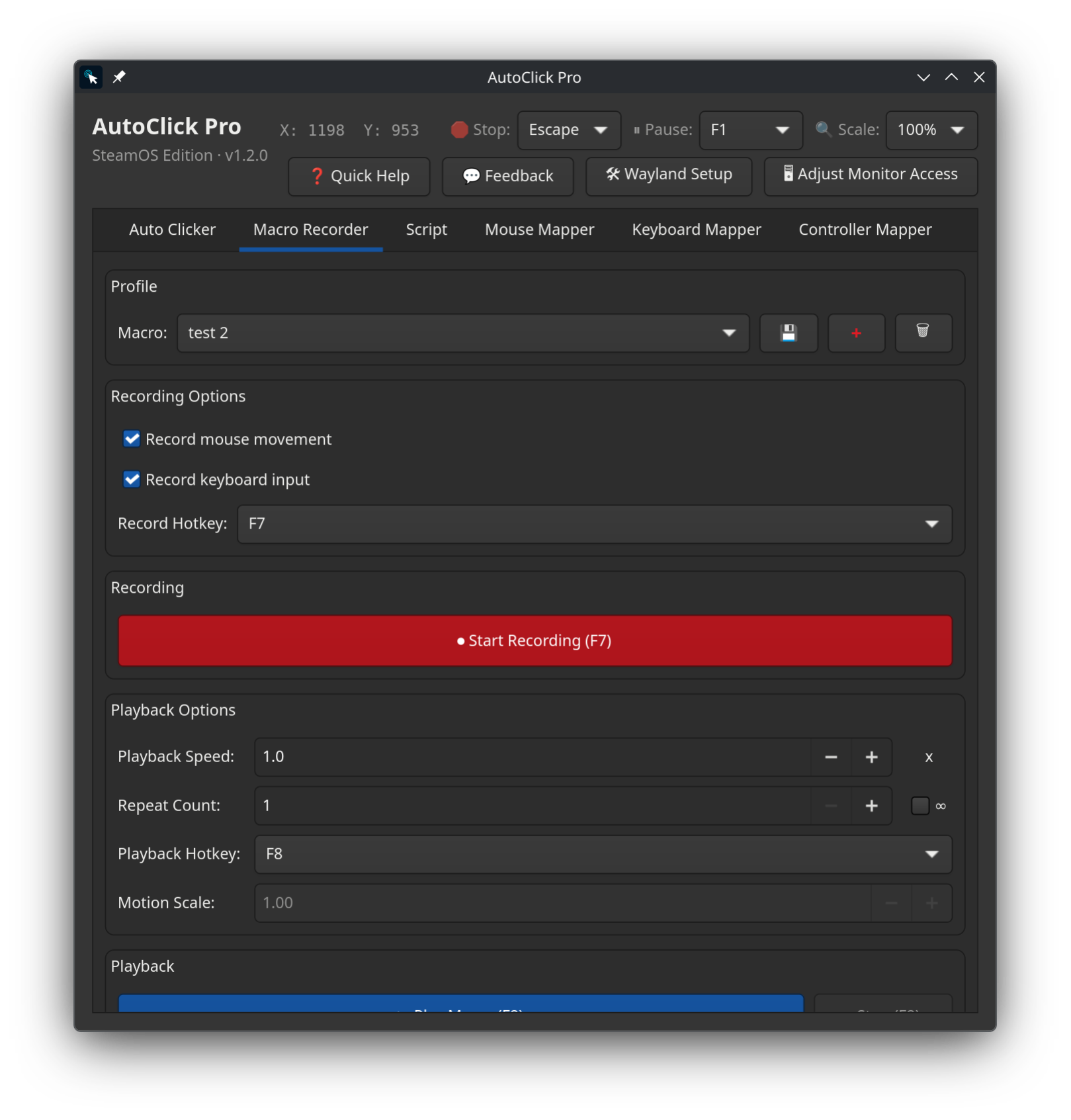This screenshot has width=1071, height=1120.
Task: Decrease repeat count with minus button
Action: [831, 806]
